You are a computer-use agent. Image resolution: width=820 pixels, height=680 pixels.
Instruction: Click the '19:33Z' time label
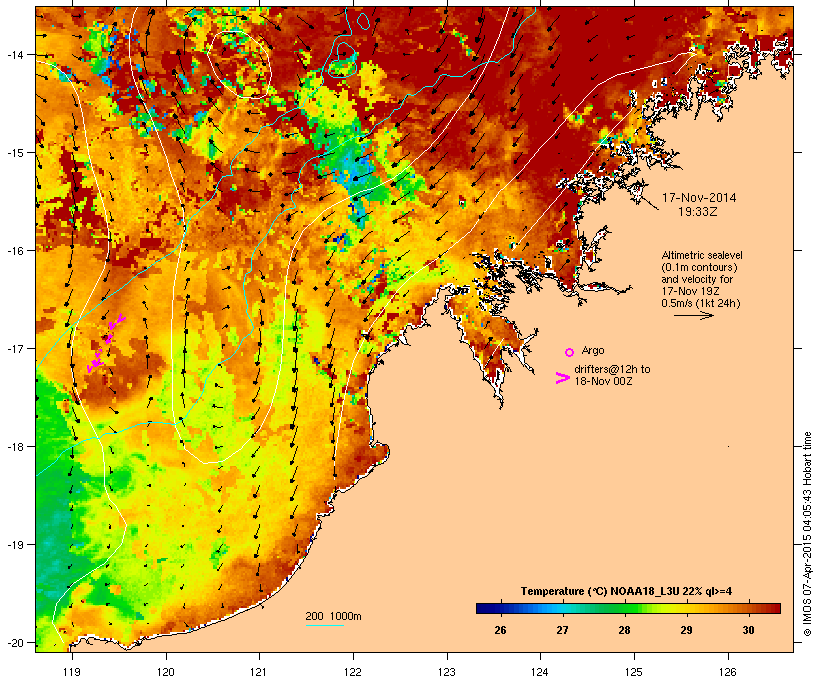coord(698,212)
